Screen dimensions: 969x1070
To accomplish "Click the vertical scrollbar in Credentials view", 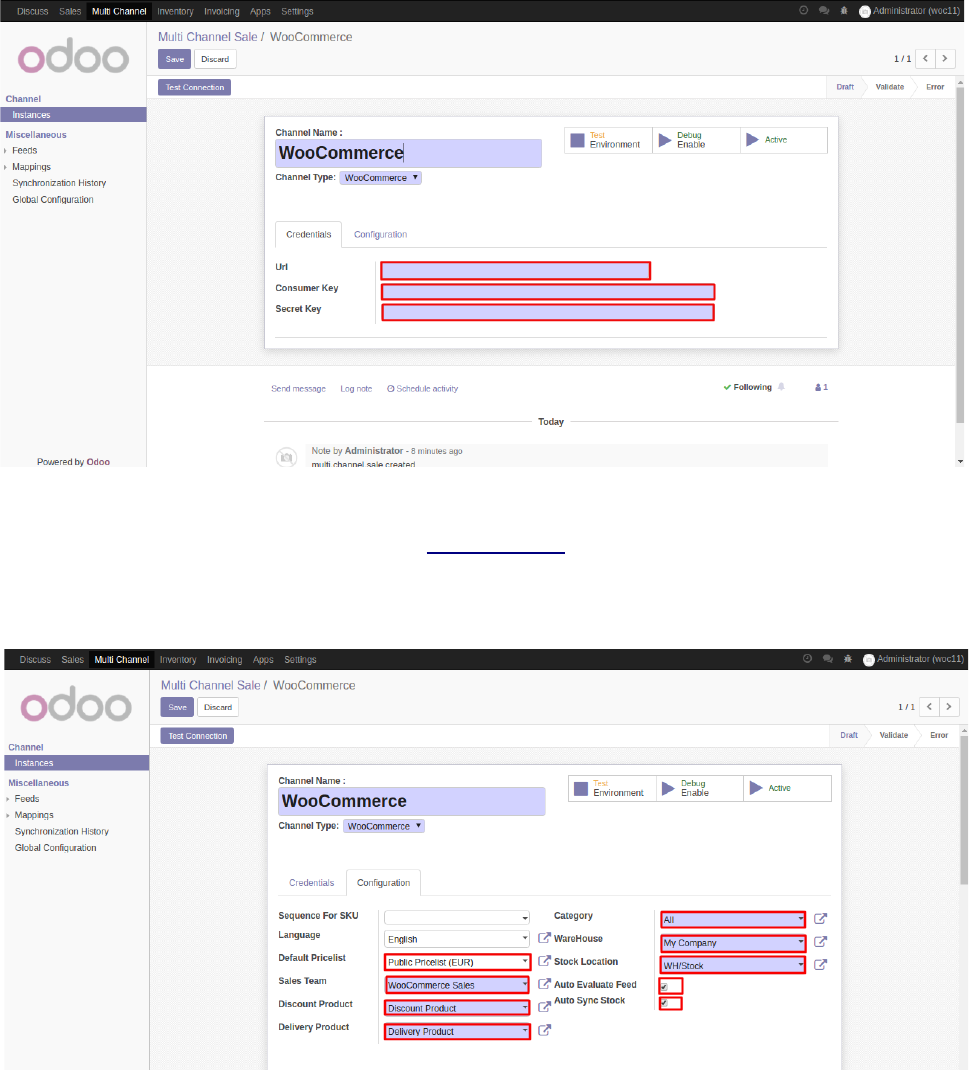I will pyautogui.click(x=960, y=255).
